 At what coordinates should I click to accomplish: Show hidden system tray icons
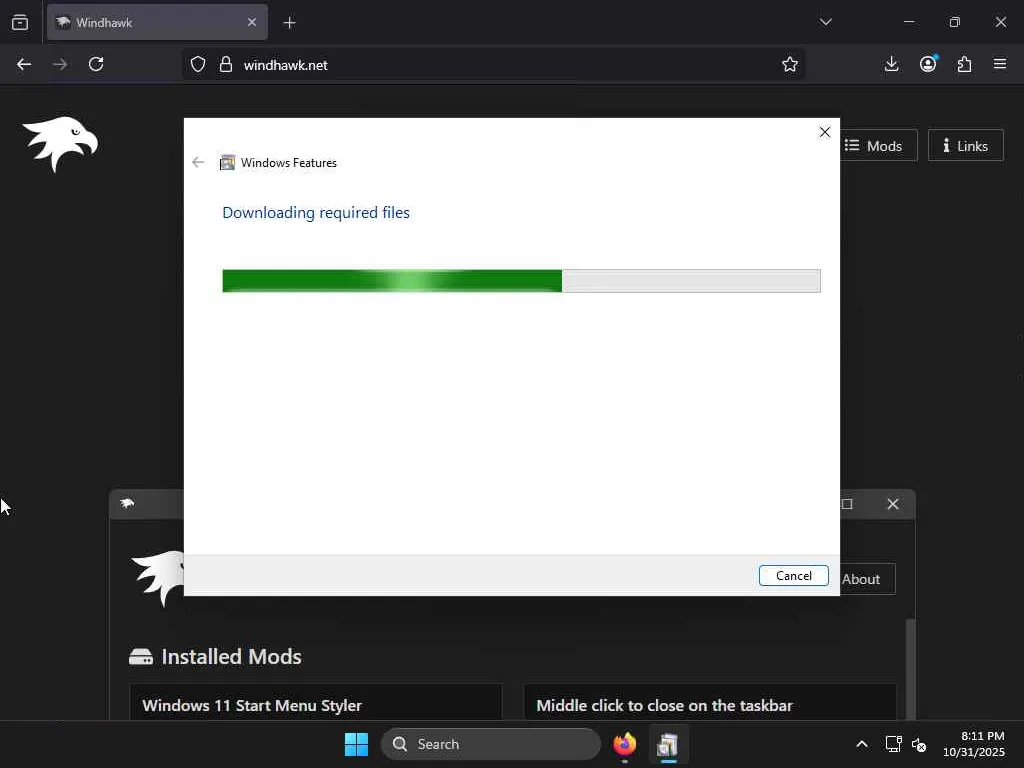click(862, 744)
